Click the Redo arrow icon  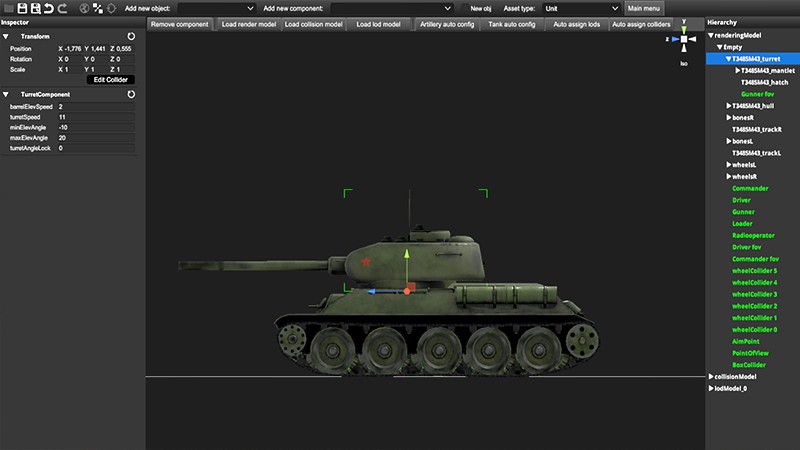tap(62, 8)
